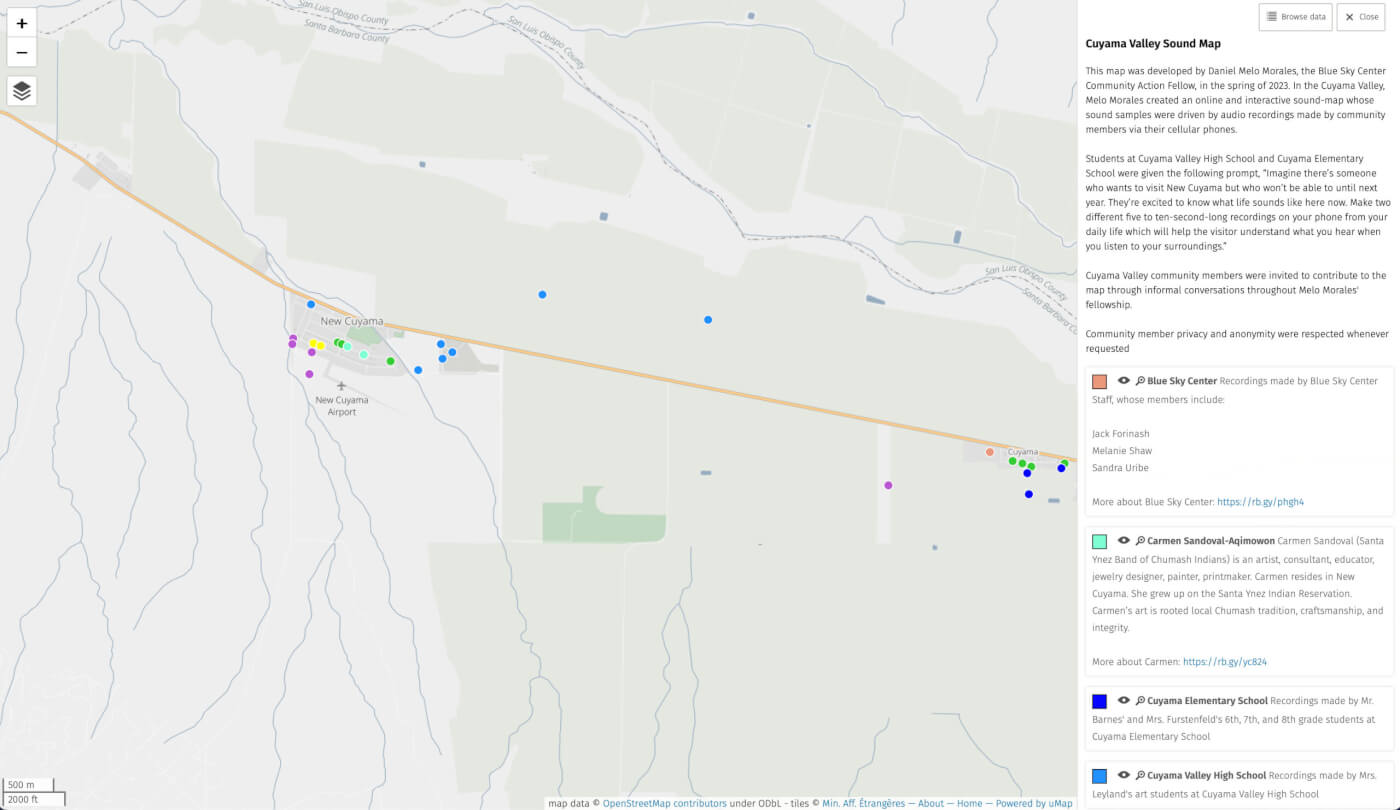Toggle Cuyama Valley High School layer visibility
Screen dimensions: 1400x810
click(x=1124, y=775)
